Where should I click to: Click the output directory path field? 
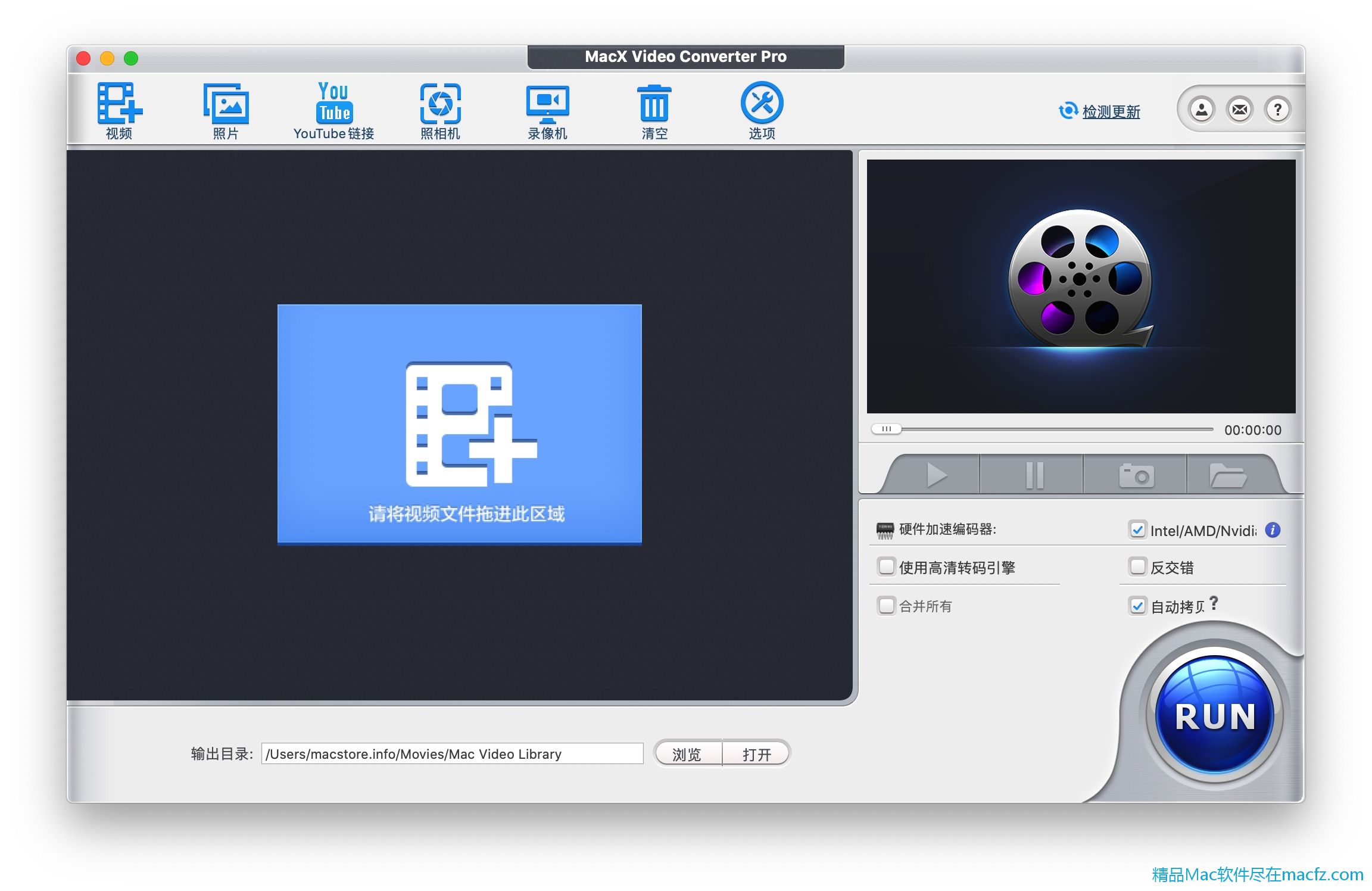tap(453, 753)
